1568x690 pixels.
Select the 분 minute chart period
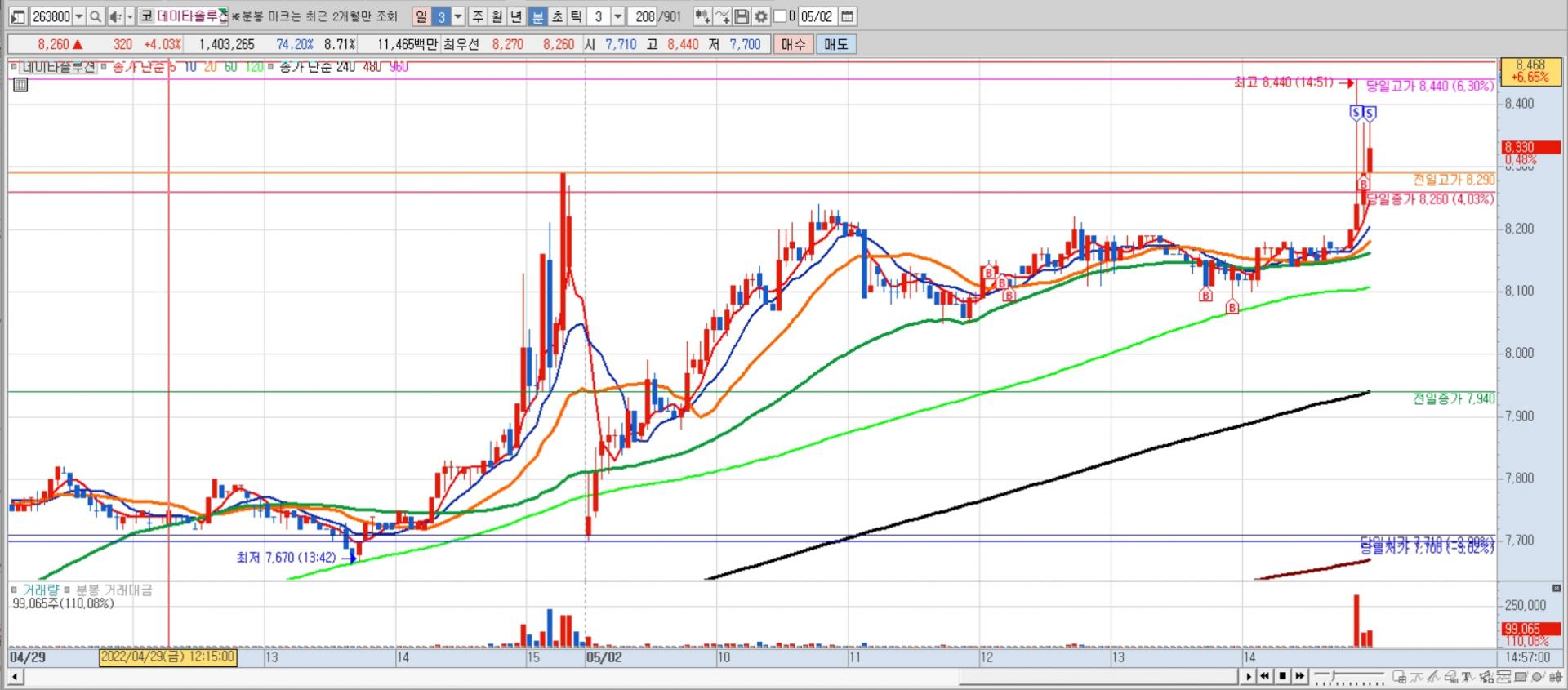[x=537, y=16]
